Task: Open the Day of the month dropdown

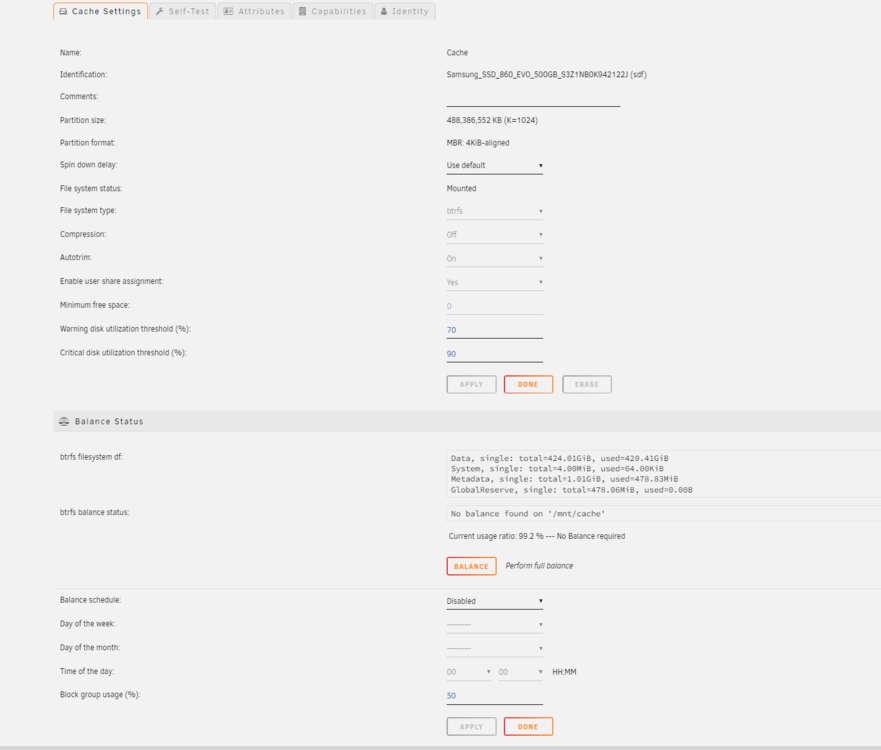Action: coord(494,649)
